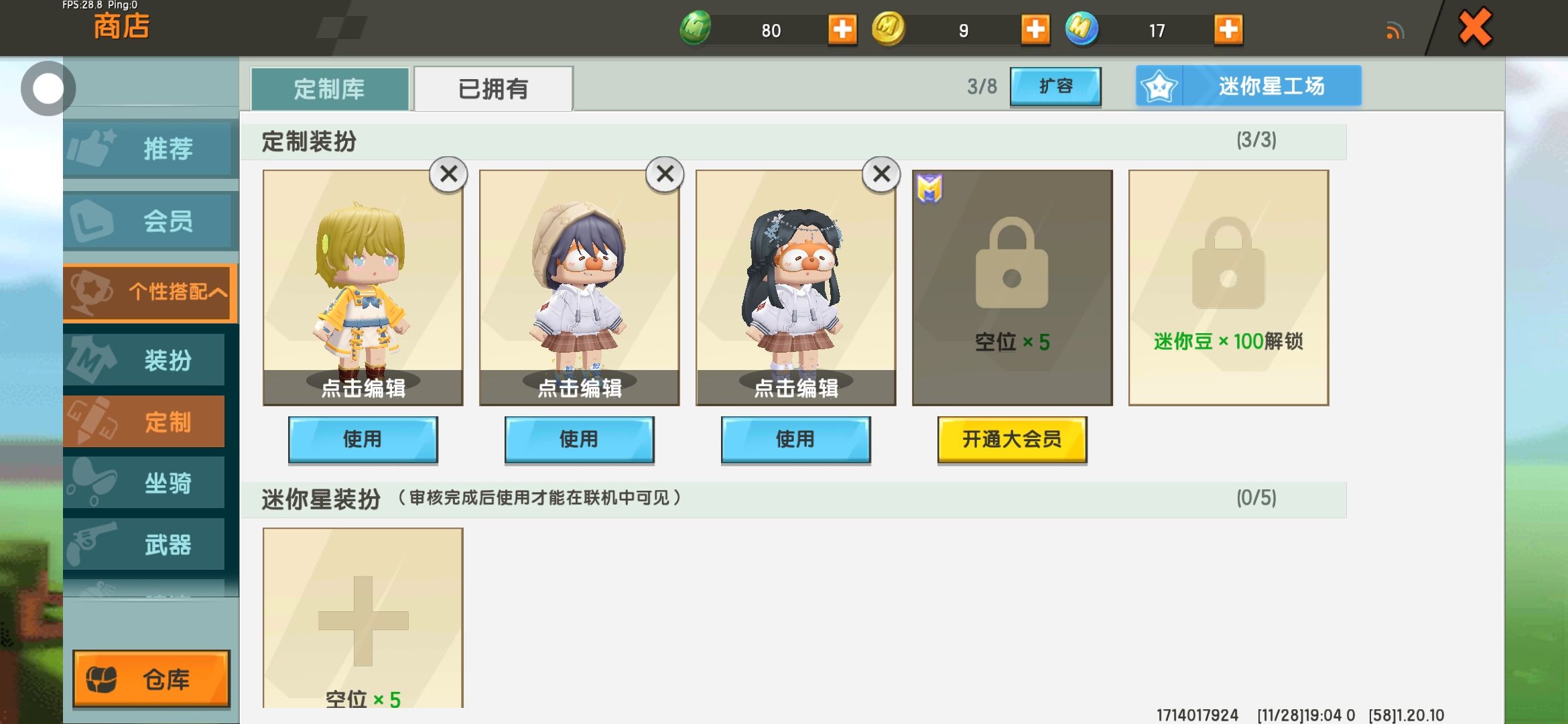The image size is (1568, 724).
Task: Tap the orange broadcast signal icon
Action: (1395, 31)
